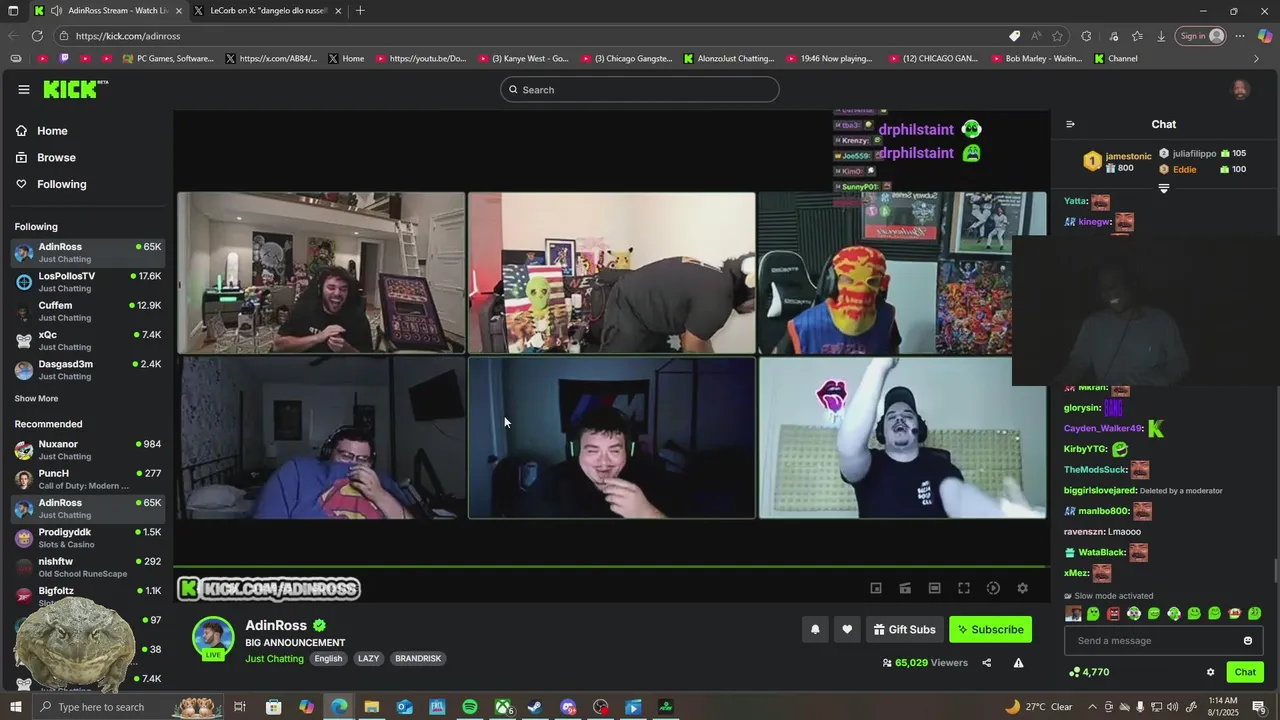1280x720 pixels.
Task: Open a new browser tab
Action: coord(360,11)
